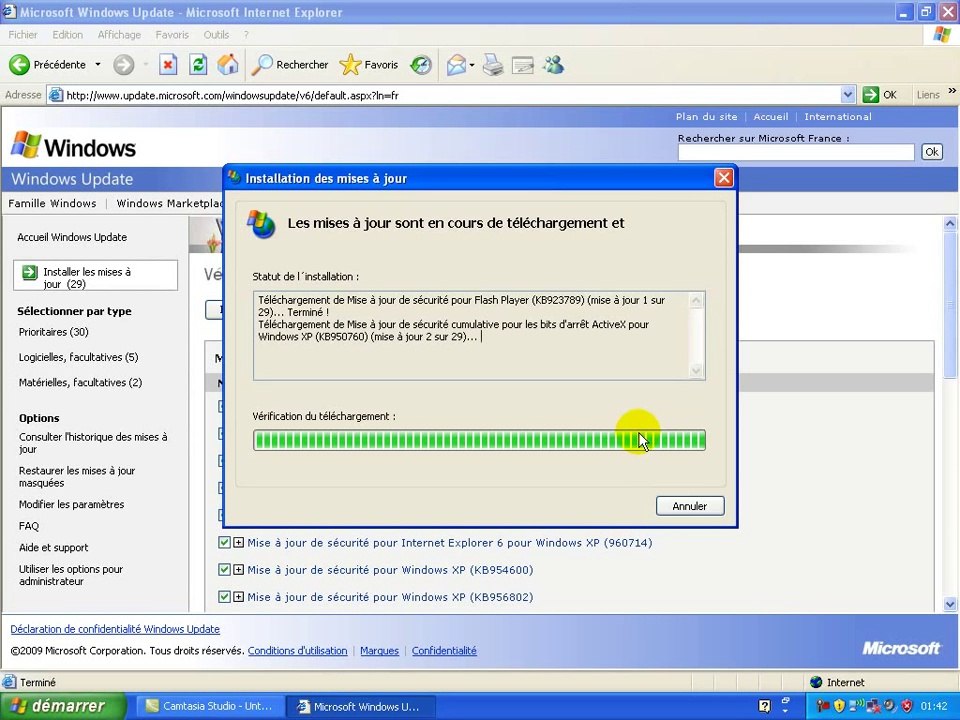Image resolution: width=960 pixels, height=720 pixels.
Task: Click the green OK go arrow
Action: point(870,94)
